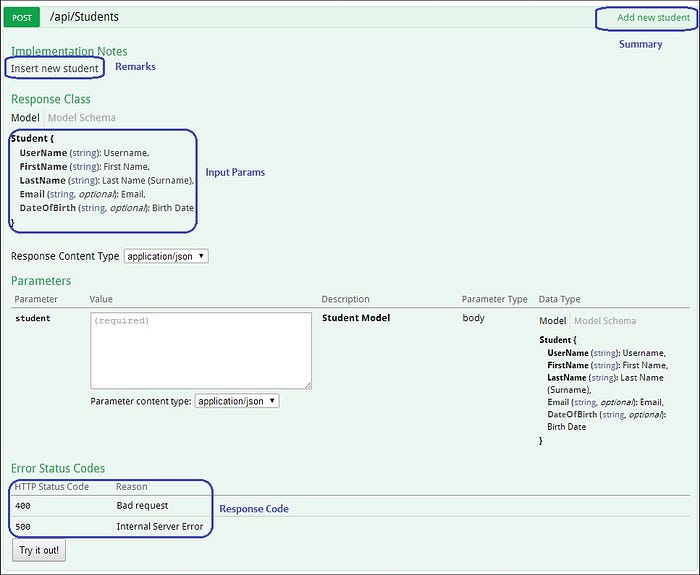The width and height of the screenshot is (700, 575).
Task: Click the 'Data Type' column header
Action: (559, 299)
